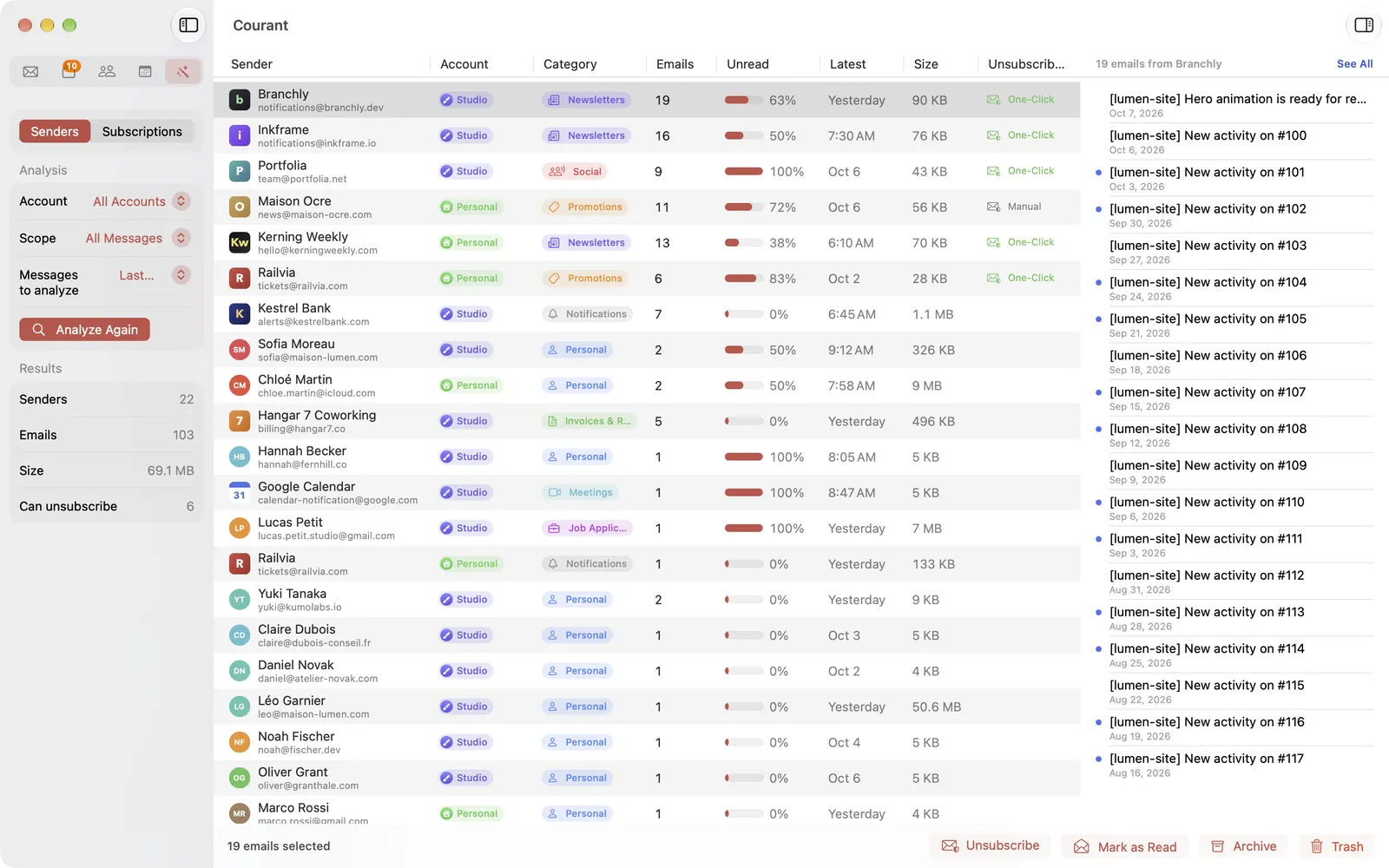The width and height of the screenshot is (1389, 868).
Task: Select the Sofia Moreau sender row
Action: pyautogui.click(x=647, y=350)
